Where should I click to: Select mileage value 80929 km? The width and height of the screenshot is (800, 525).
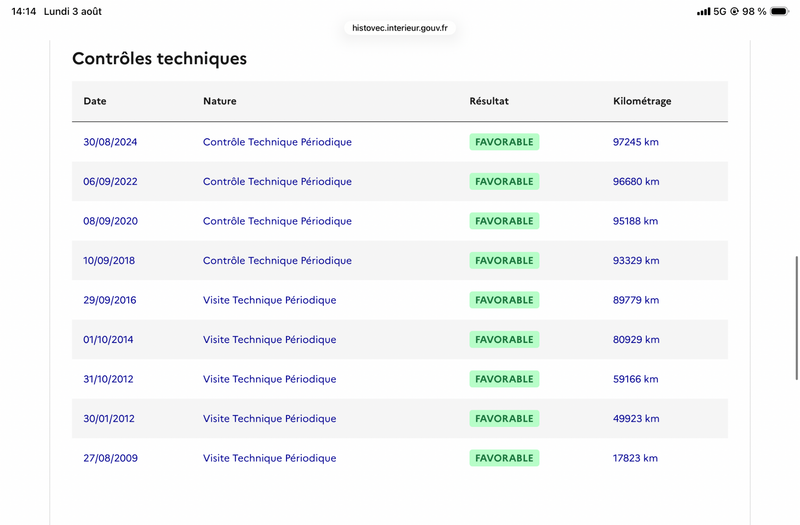pyautogui.click(x=636, y=339)
